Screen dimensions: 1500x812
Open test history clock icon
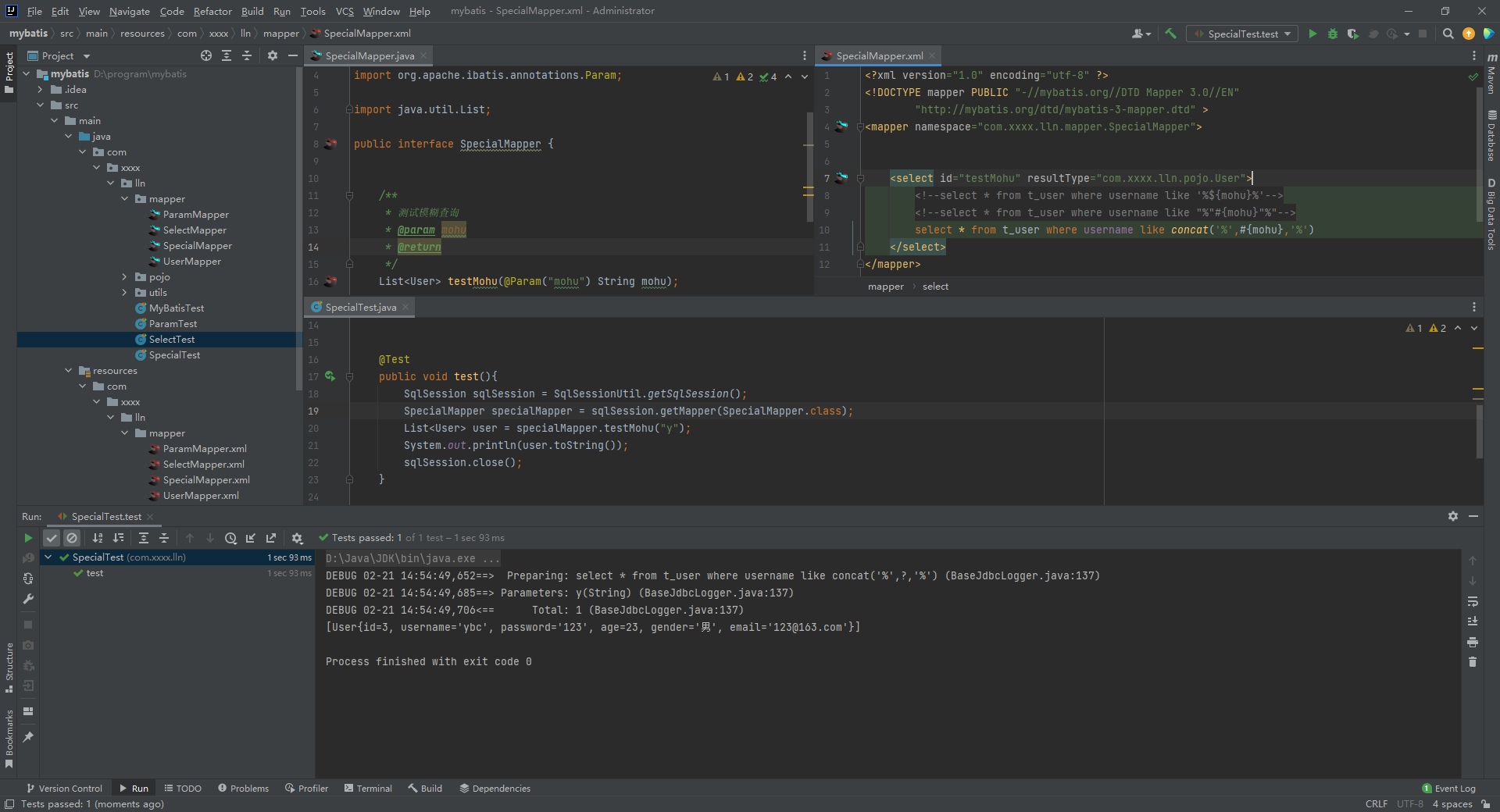pyautogui.click(x=230, y=538)
